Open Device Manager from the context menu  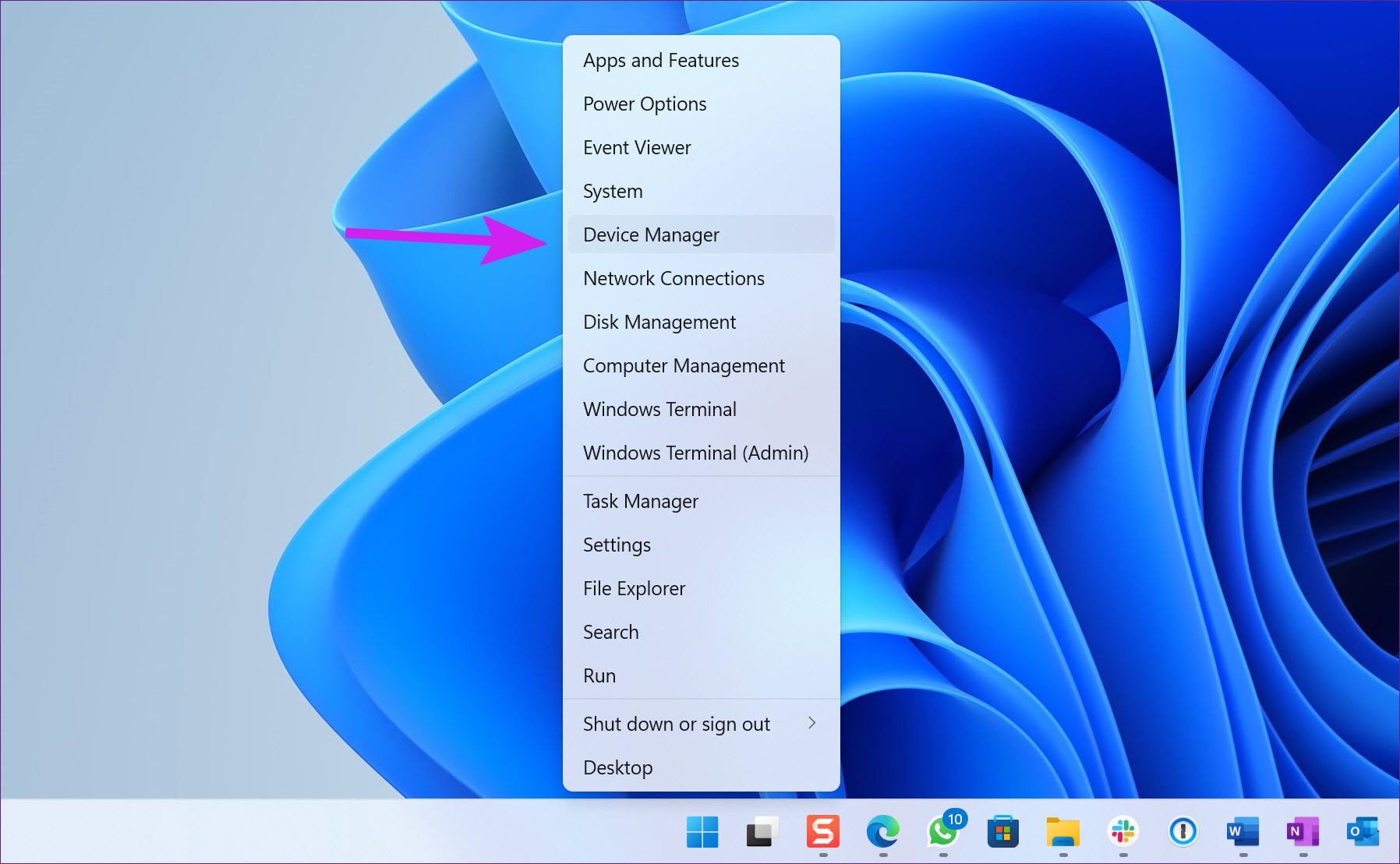pos(651,235)
